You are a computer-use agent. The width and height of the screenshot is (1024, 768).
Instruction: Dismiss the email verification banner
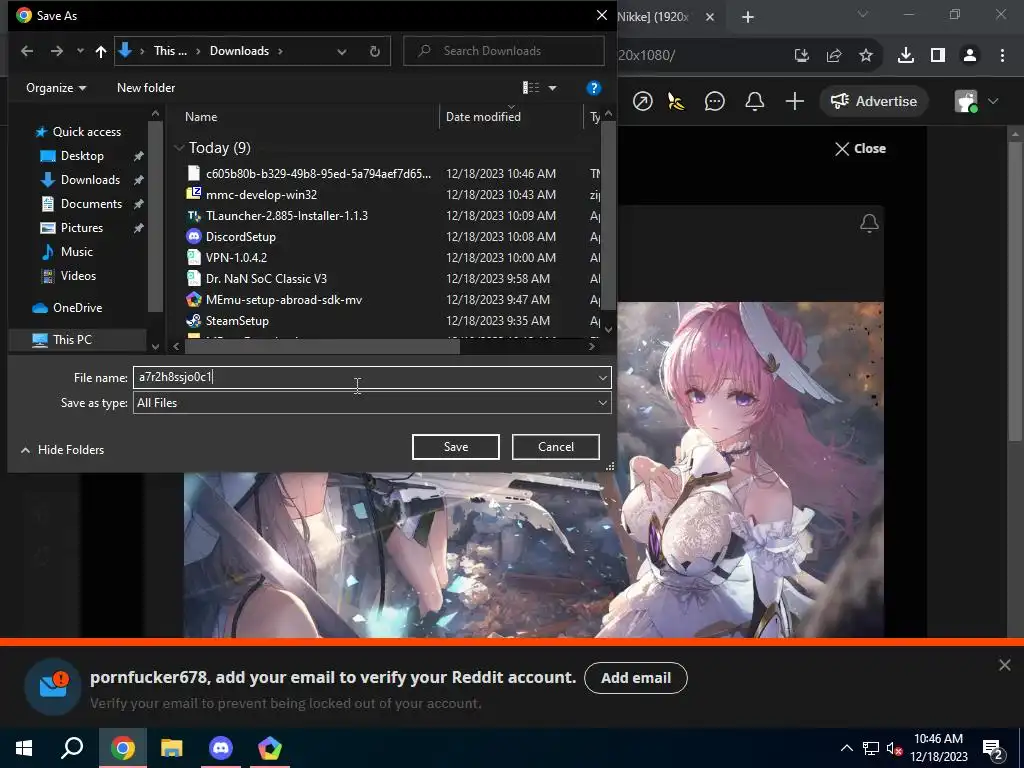click(1004, 665)
